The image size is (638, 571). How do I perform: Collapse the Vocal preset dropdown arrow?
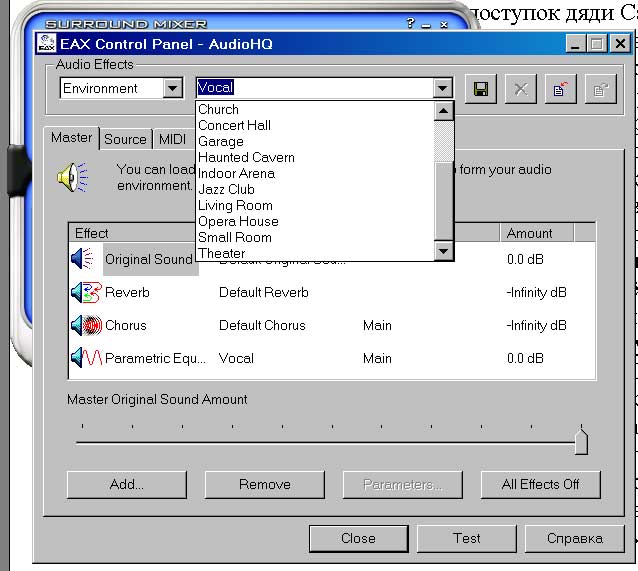point(443,88)
